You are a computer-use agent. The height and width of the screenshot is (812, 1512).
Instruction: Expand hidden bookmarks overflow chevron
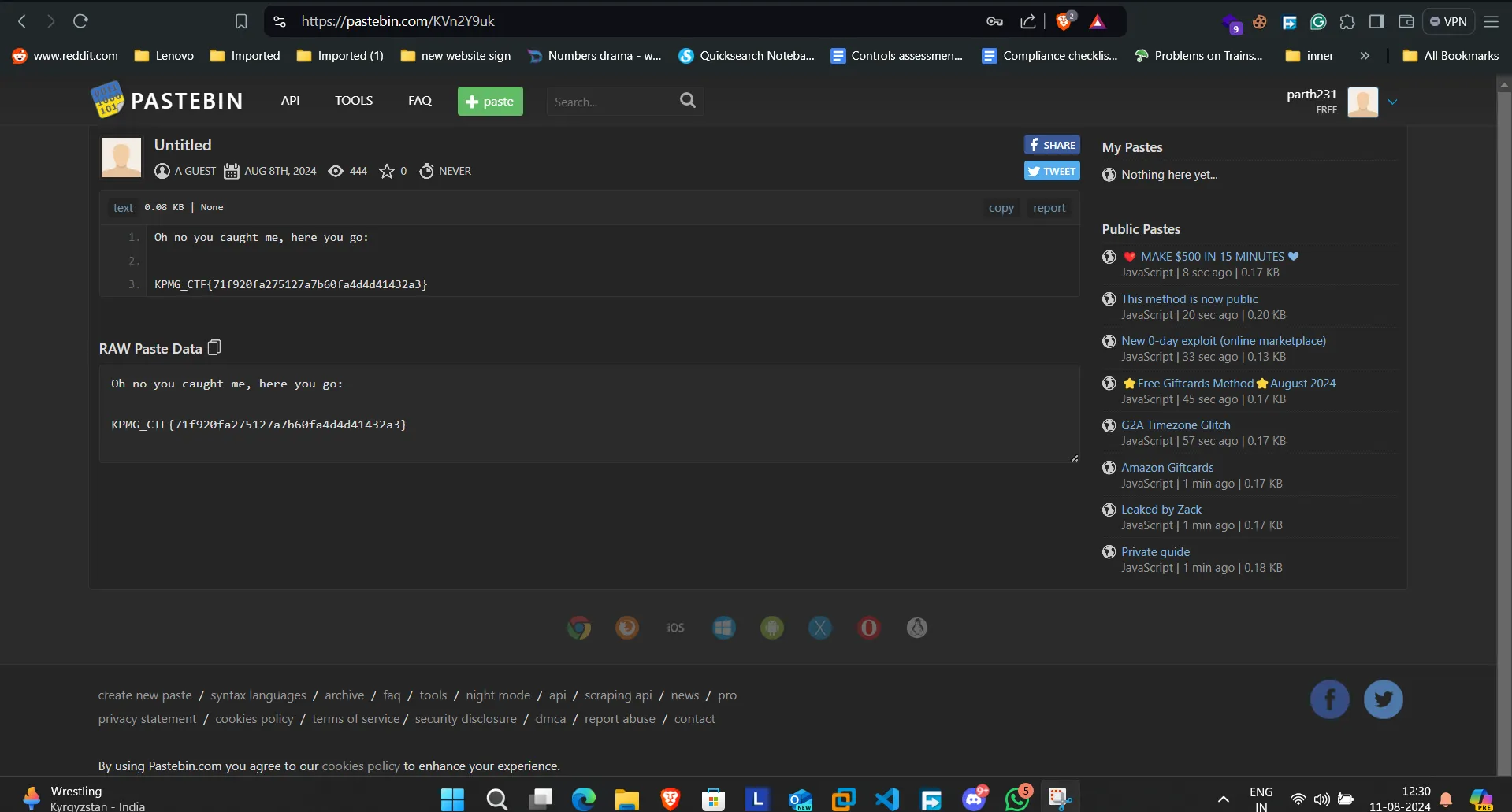(1365, 56)
